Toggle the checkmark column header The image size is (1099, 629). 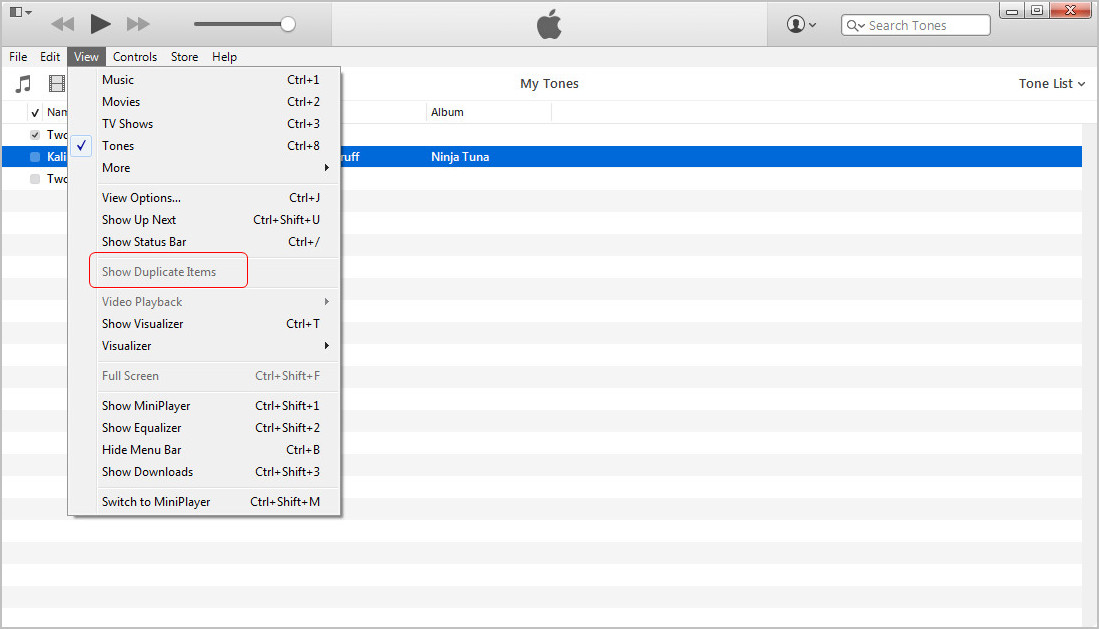click(35, 112)
